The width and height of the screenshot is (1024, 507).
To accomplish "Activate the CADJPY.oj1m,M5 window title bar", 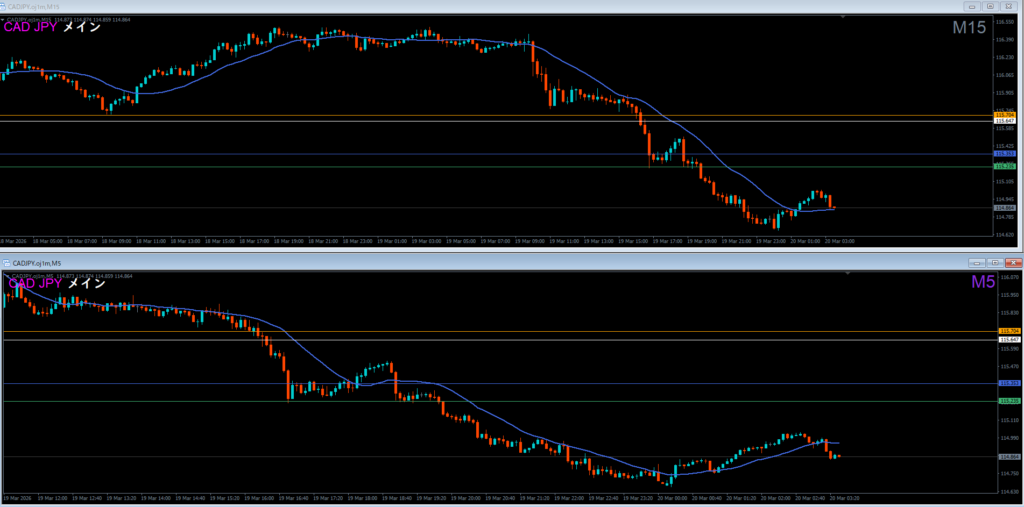I will click(x=500, y=262).
